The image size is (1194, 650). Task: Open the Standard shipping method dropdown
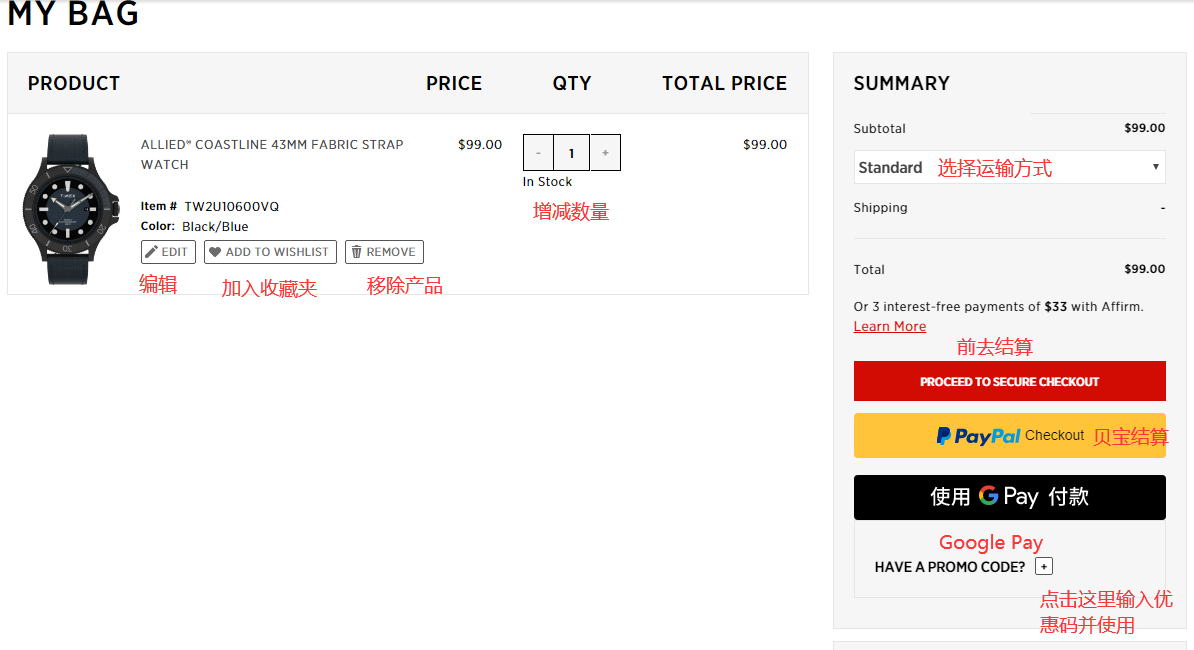[1009, 167]
